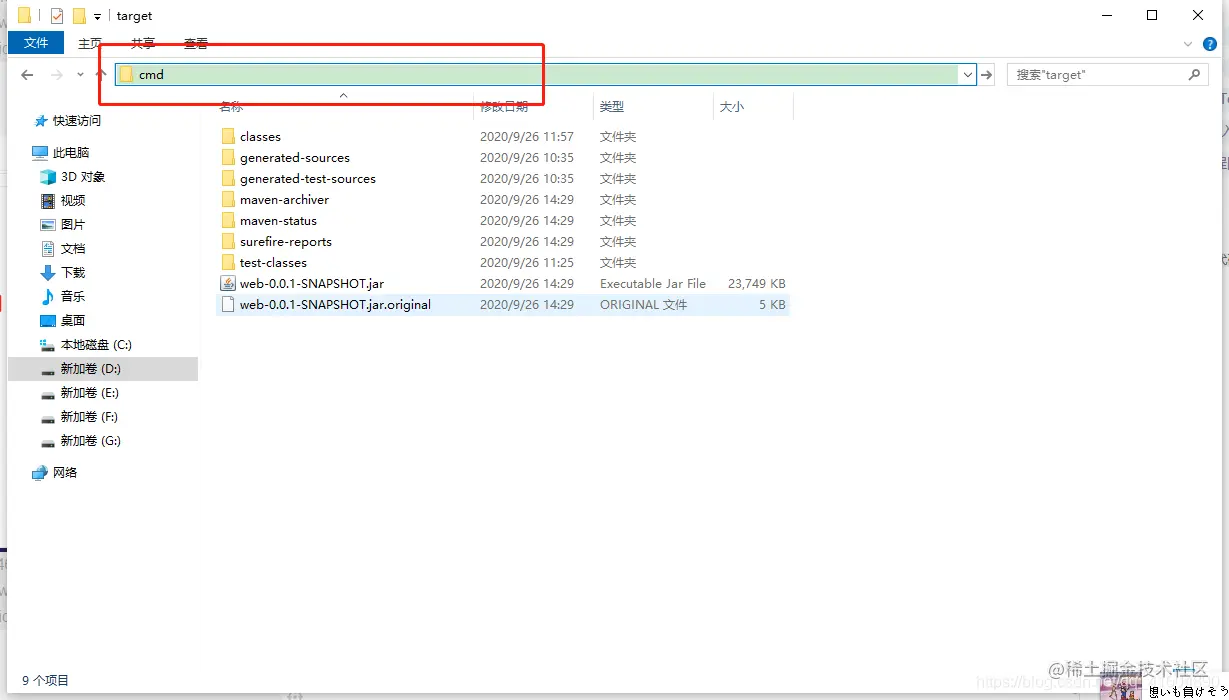1229x700 pixels.
Task: Open the 图片 library
Action: tap(73, 224)
